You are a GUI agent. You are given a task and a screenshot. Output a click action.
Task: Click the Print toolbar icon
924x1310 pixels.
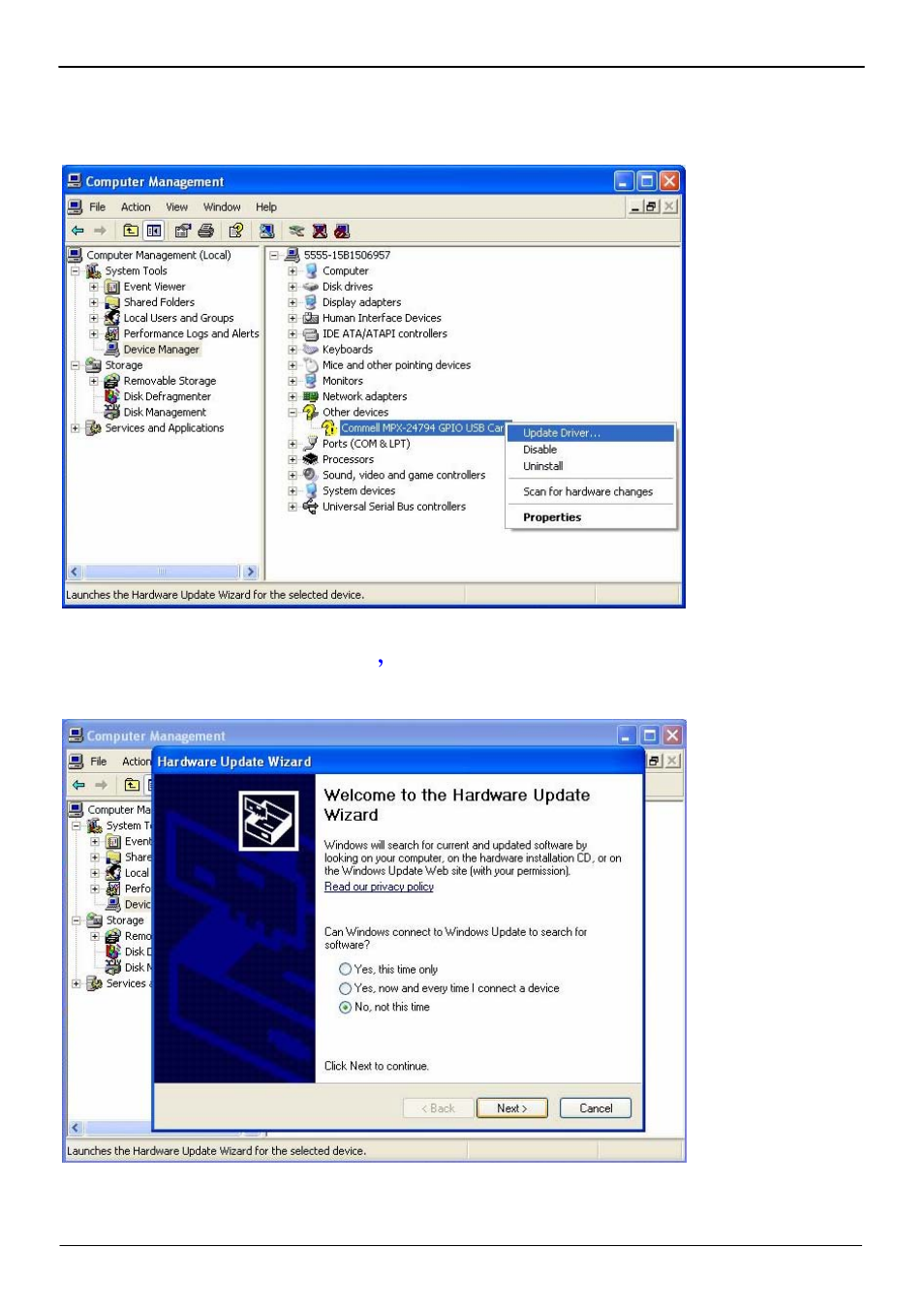click(x=205, y=231)
